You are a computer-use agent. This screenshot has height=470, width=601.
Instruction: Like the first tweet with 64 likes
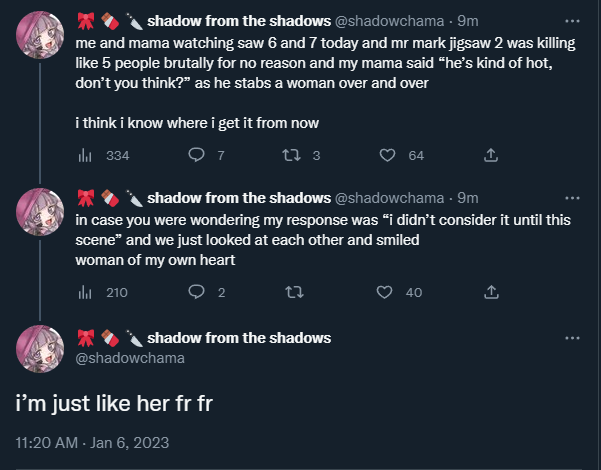point(388,155)
